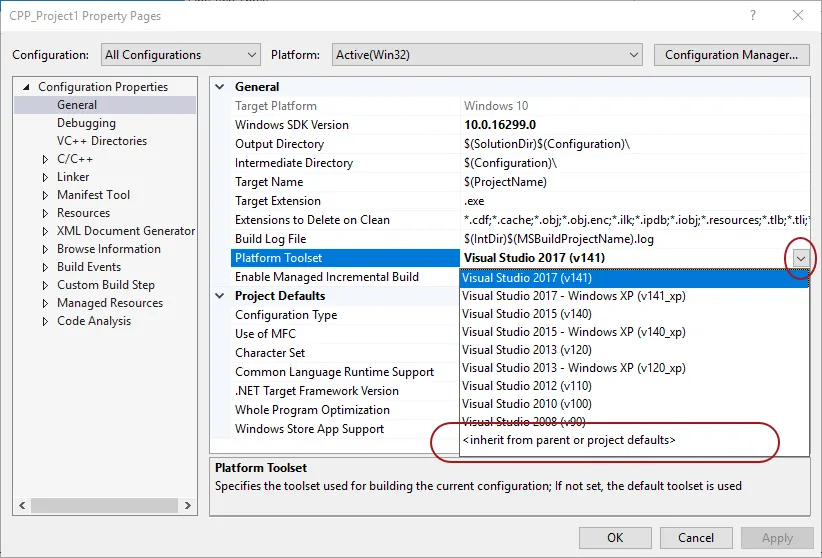This screenshot has height=558, width=822.
Task: Expand the Browse Information node
Action: pos(46,249)
